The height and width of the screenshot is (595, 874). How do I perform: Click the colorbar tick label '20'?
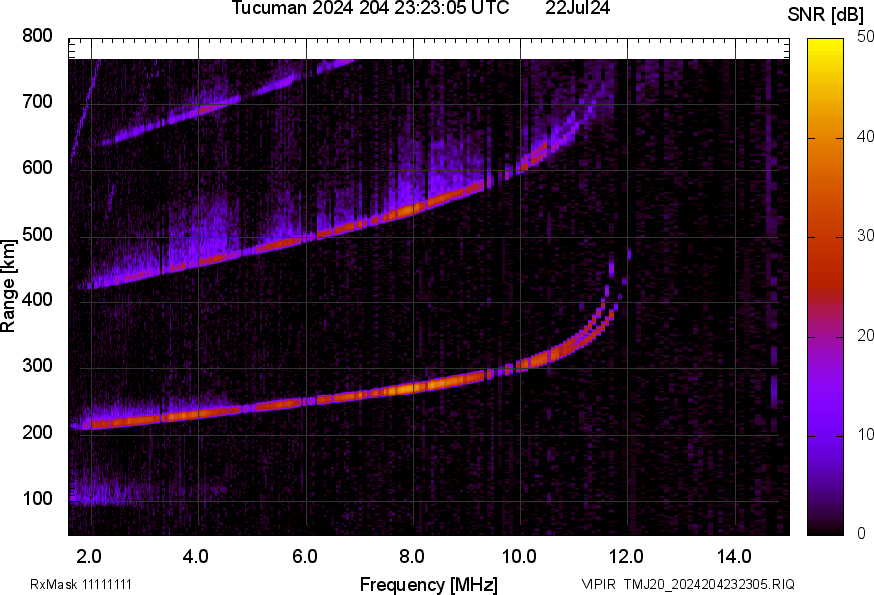pyautogui.click(x=865, y=335)
